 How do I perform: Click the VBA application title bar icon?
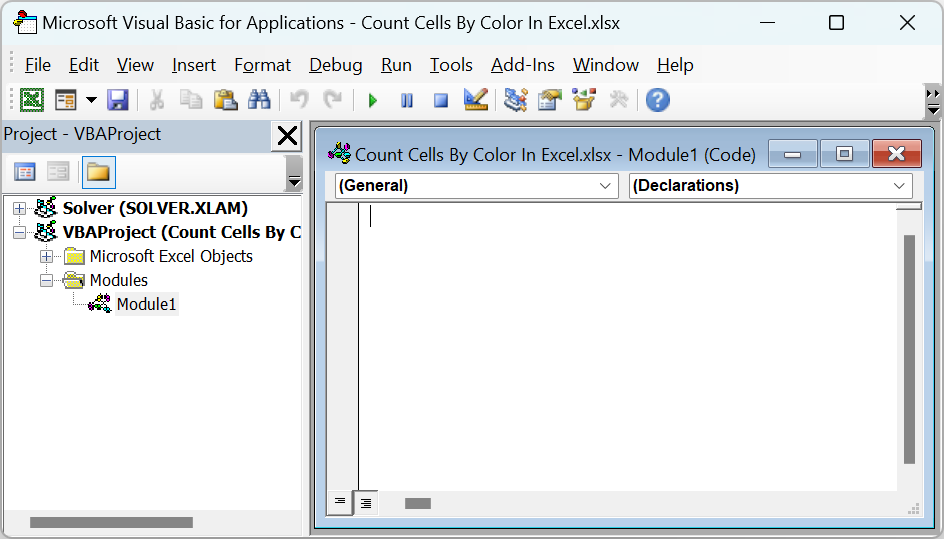pos(25,23)
